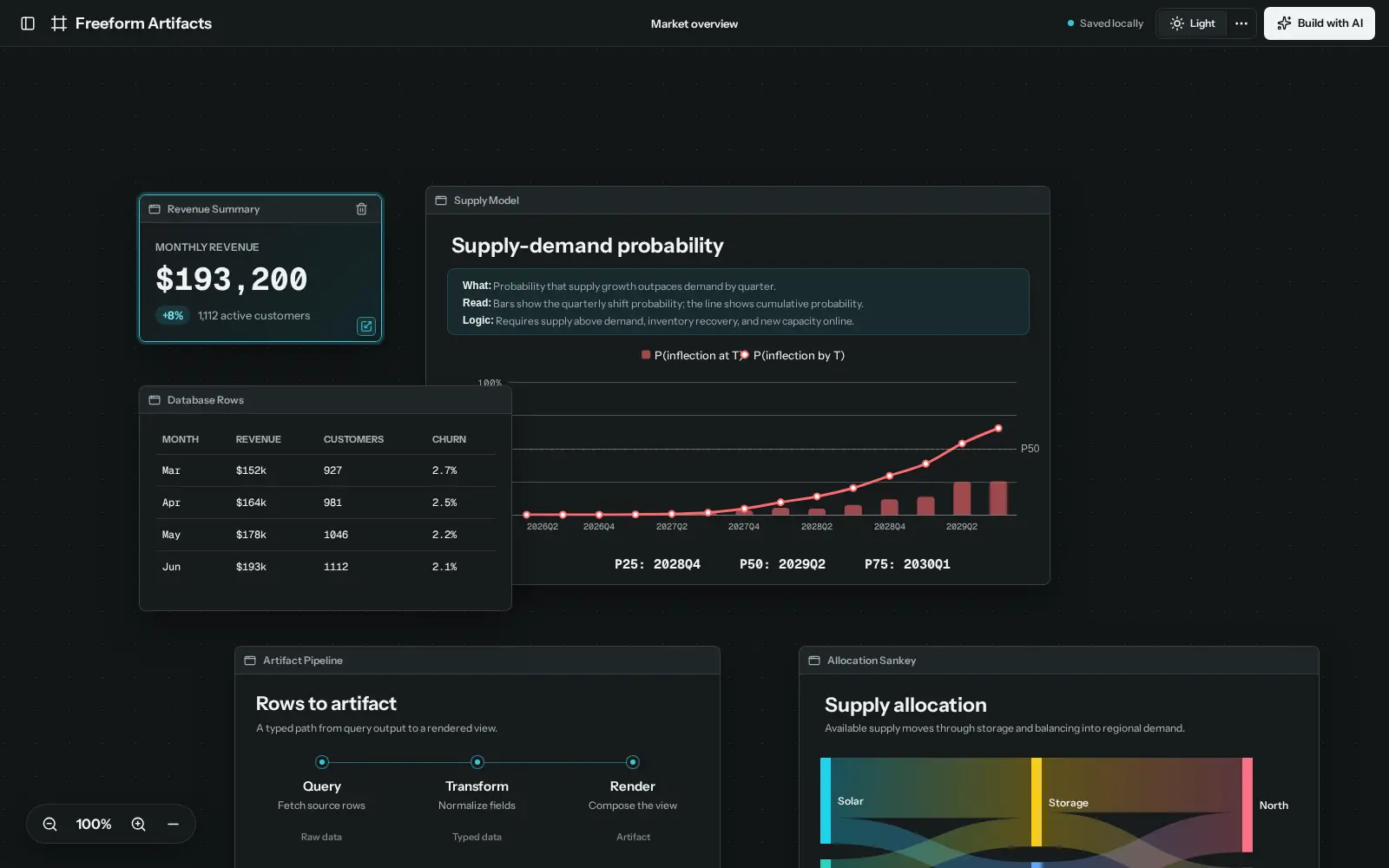Click the REVENUE column header
Image resolution: width=1389 pixels, height=868 pixels.
click(x=259, y=439)
